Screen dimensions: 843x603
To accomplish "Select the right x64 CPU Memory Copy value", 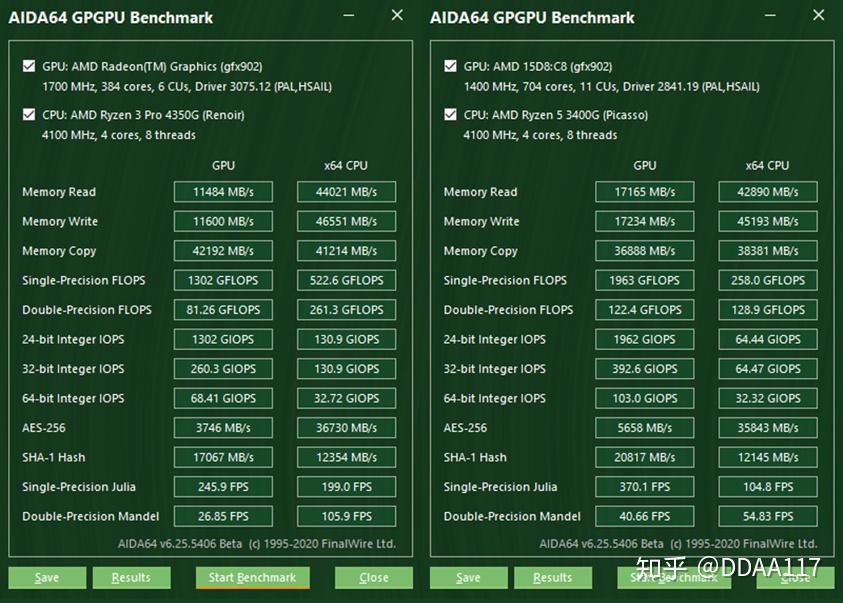I will click(x=767, y=250).
